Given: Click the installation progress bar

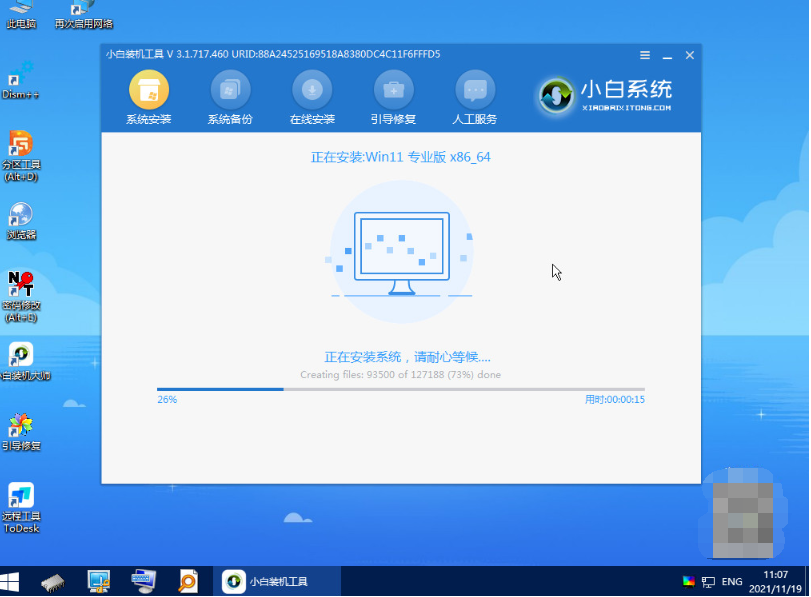Looking at the screenshot, I should click(400, 389).
